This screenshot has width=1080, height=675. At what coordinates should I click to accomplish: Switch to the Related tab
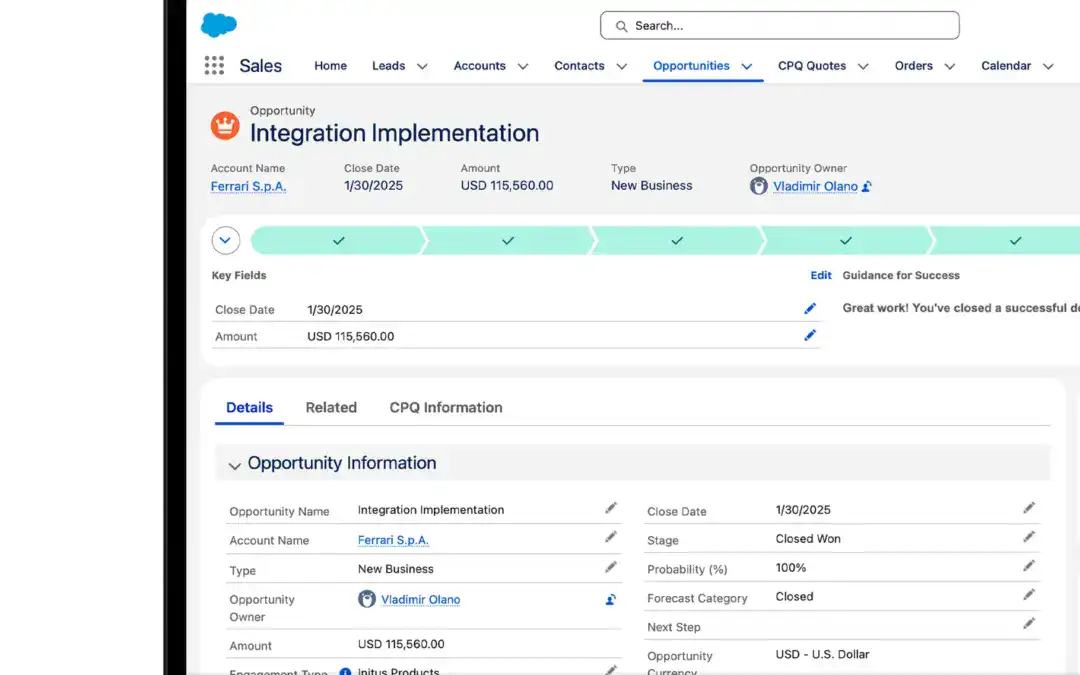331,408
